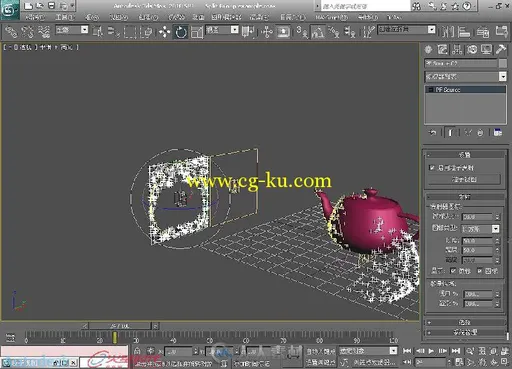The width and height of the screenshot is (512, 369).
Task: Collapse the Emission rollout header
Action: 464,197
